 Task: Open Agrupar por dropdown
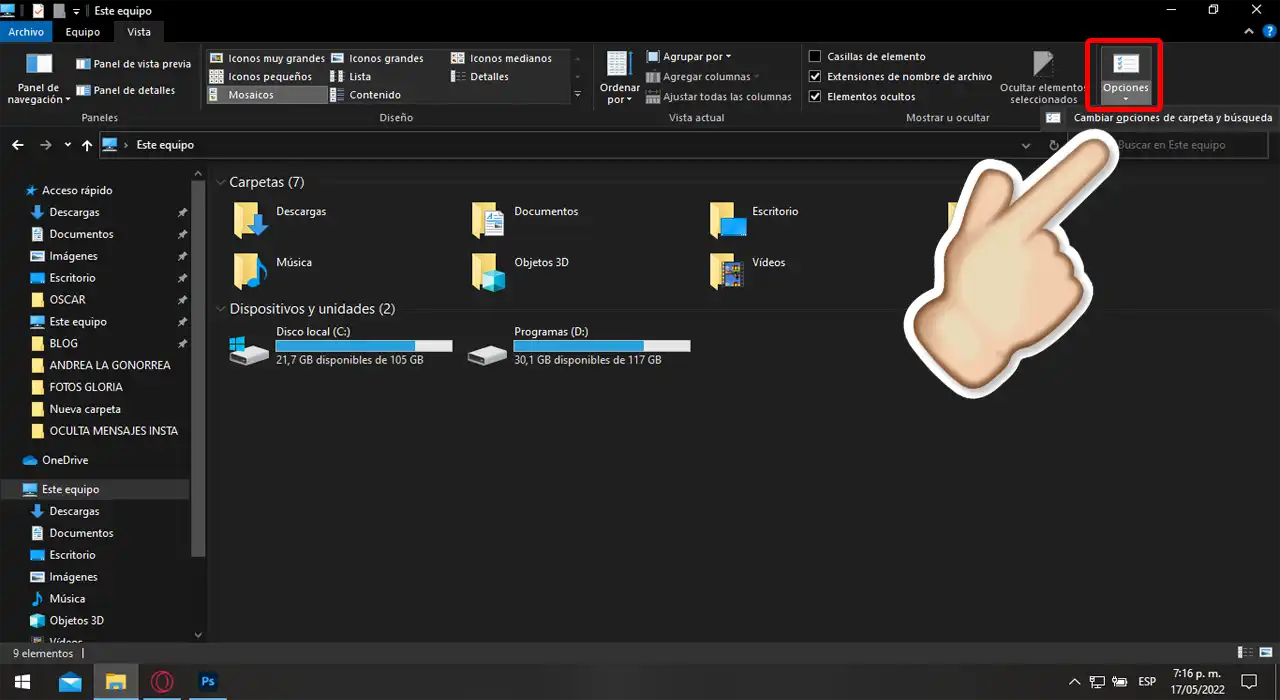pyautogui.click(x=689, y=57)
